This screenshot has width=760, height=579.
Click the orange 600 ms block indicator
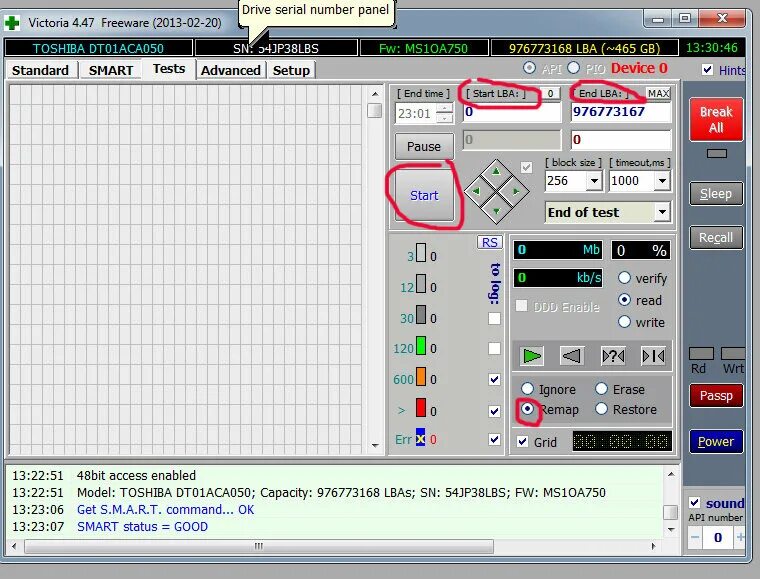click(421, 377)
